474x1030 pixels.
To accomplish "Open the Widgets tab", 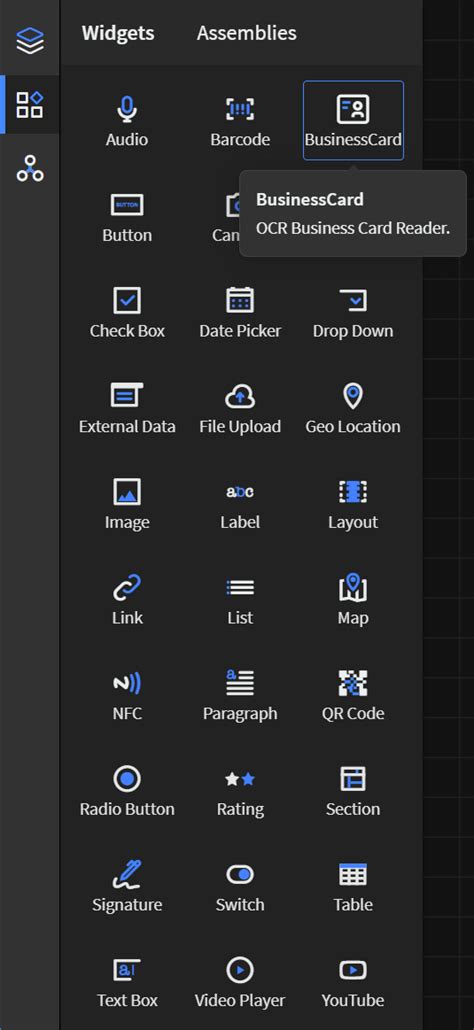I will click(x=118, y=33).
